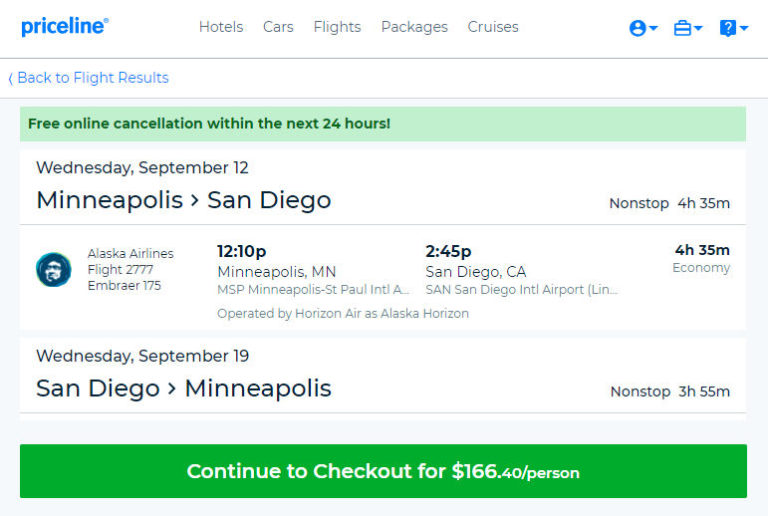Open the Packages menu item
This screenshot has width=768, height=516.
pos(414,27)
